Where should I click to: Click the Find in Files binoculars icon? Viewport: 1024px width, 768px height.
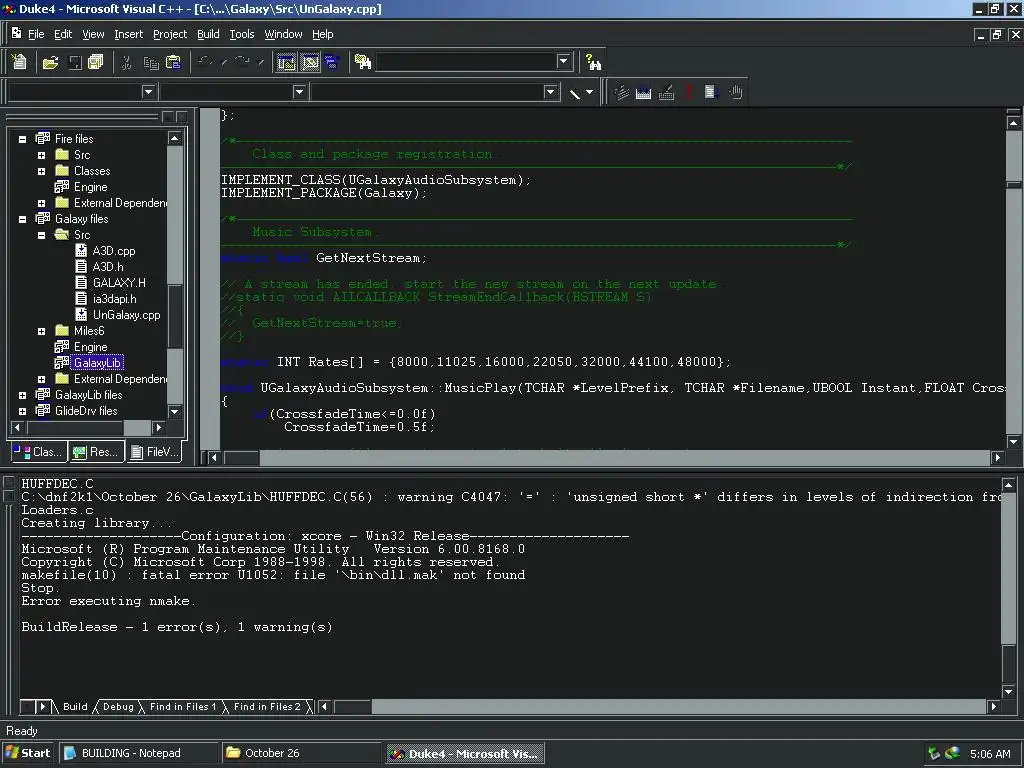point(362,62)
